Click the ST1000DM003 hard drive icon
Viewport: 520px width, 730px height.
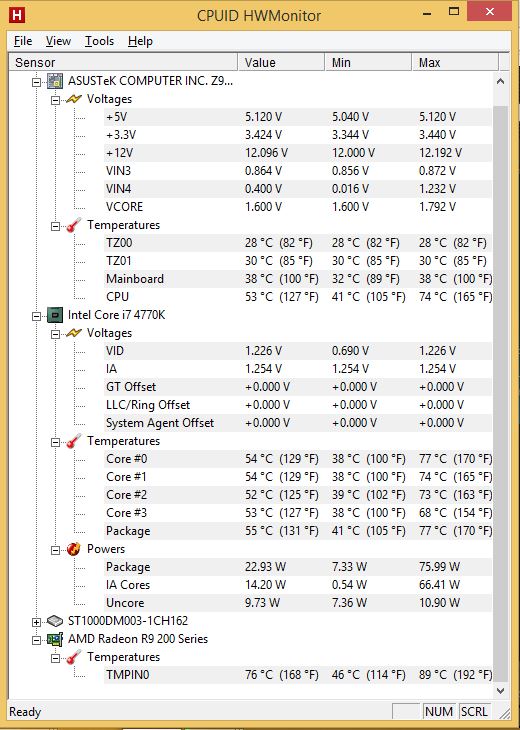click(55, 621)
